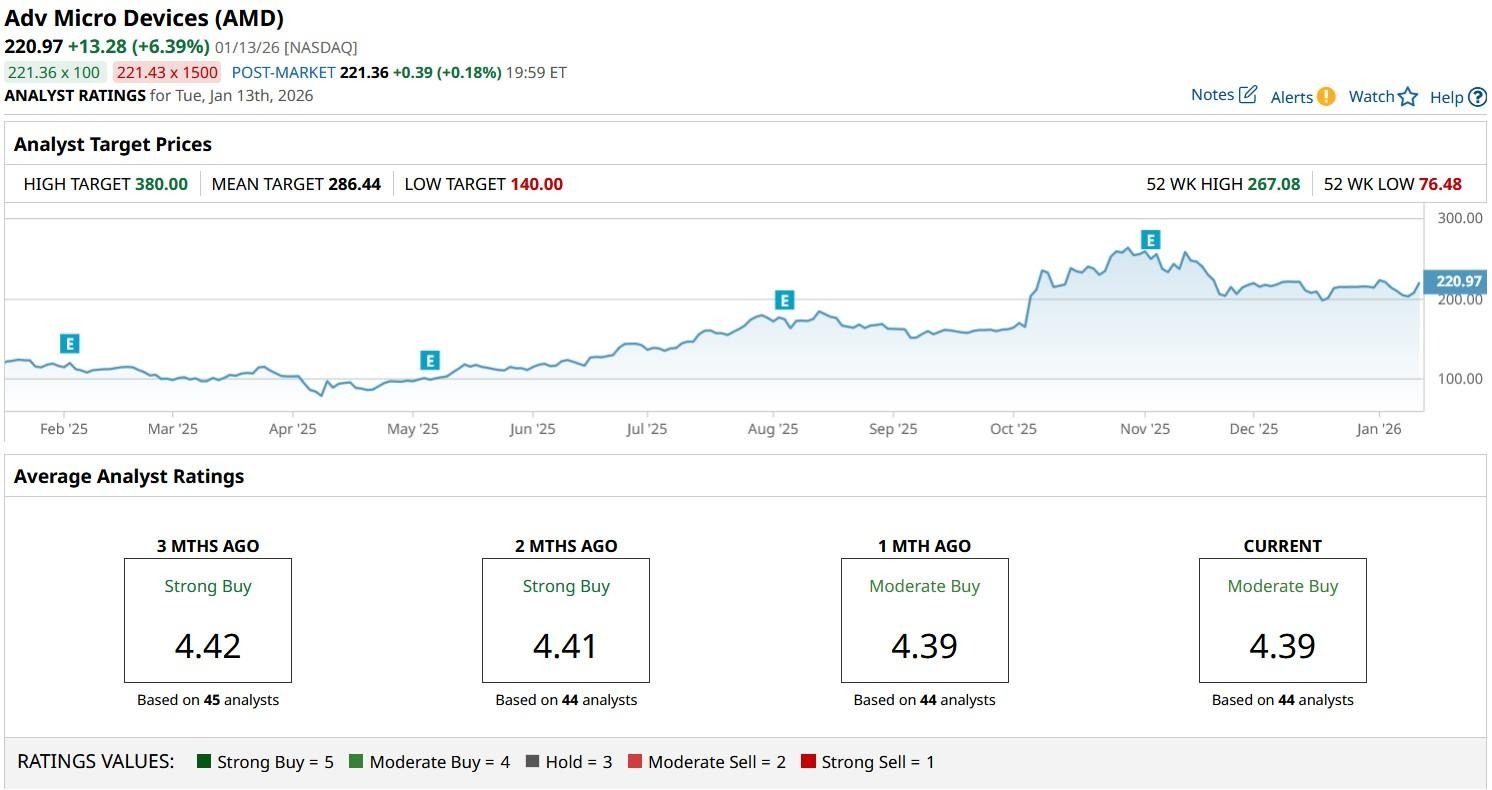Click the earnings marker near May '25

[x=430, y=361]
